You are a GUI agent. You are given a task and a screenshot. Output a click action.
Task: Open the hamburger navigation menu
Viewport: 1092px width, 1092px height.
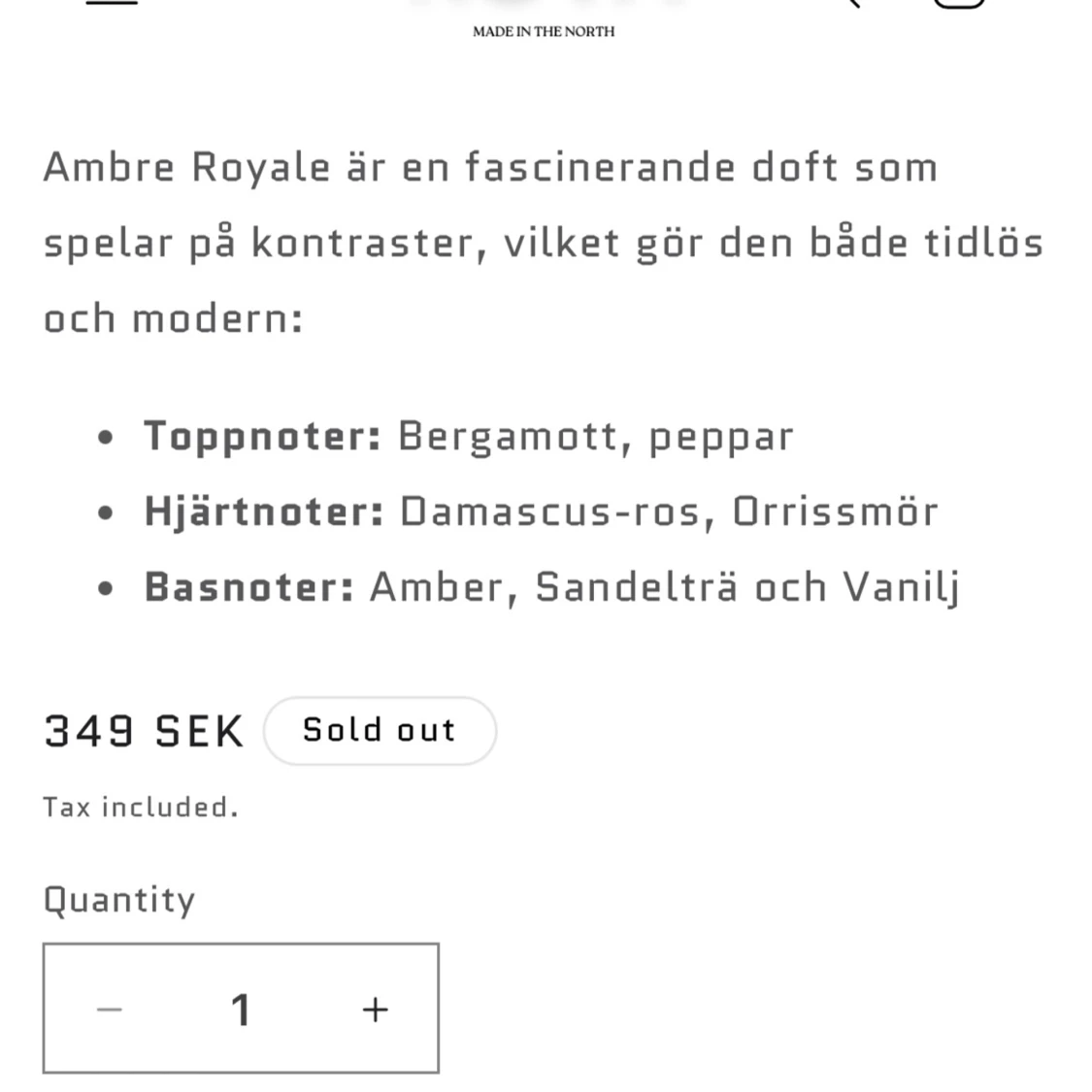click(112, 2)
